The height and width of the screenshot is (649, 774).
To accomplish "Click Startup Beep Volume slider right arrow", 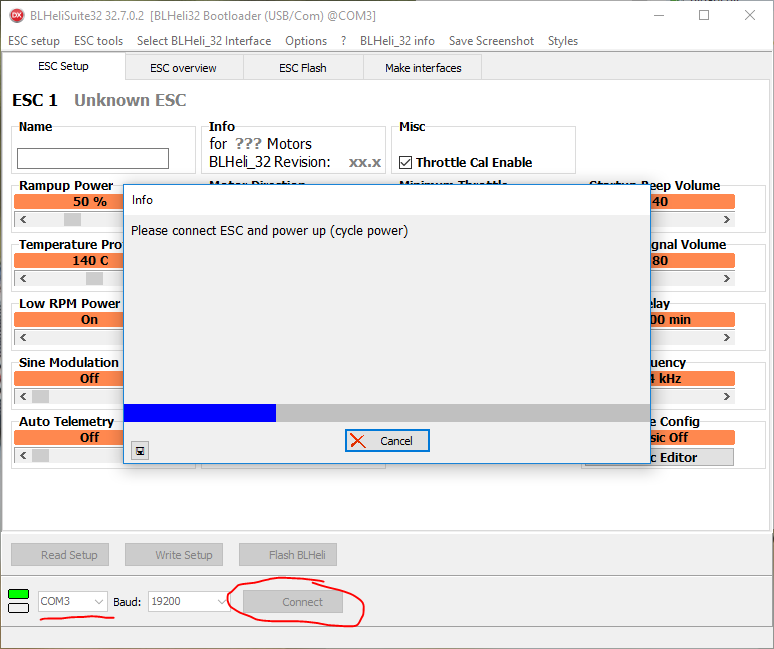I will tap(727, 220).
